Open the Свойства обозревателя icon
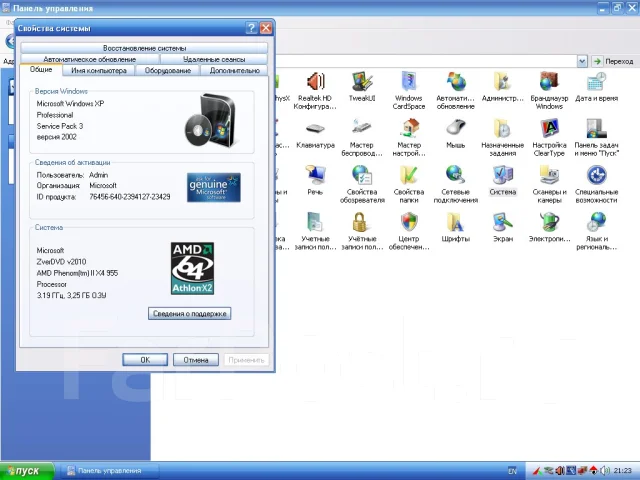The image size is (640, 480). (x=362, y=184)
